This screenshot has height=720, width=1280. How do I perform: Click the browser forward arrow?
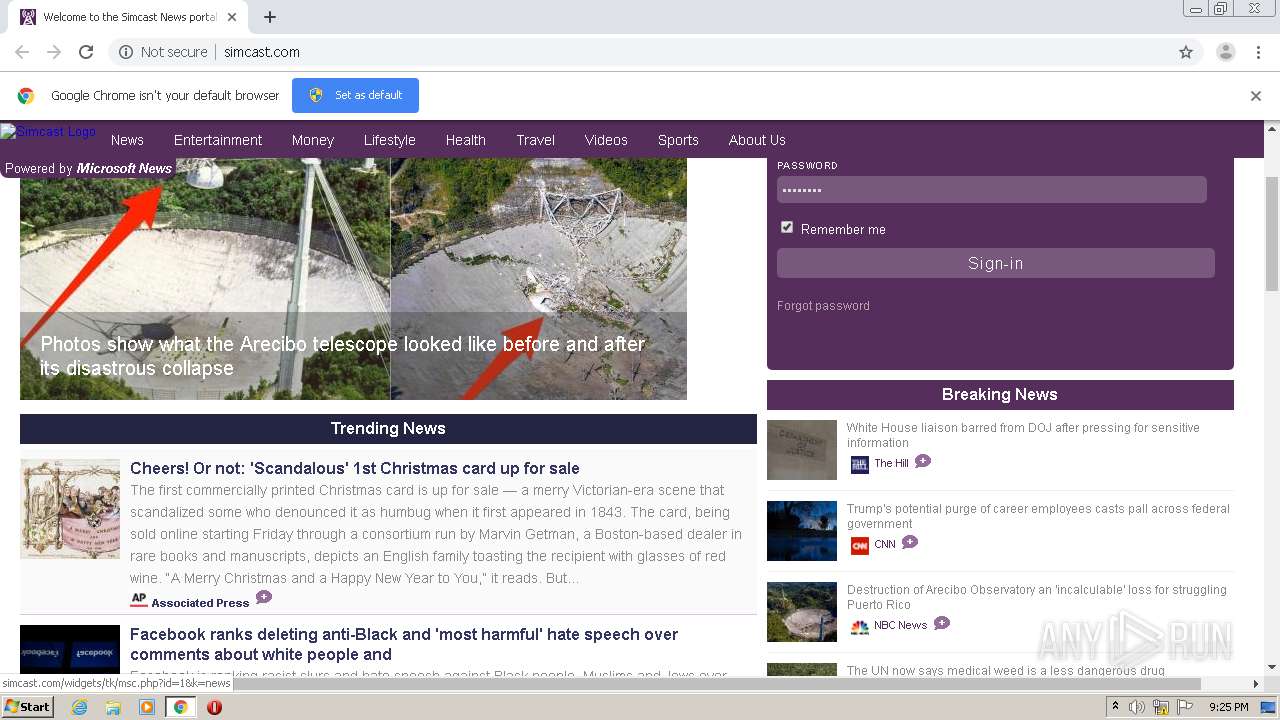(x=54, y=52)
